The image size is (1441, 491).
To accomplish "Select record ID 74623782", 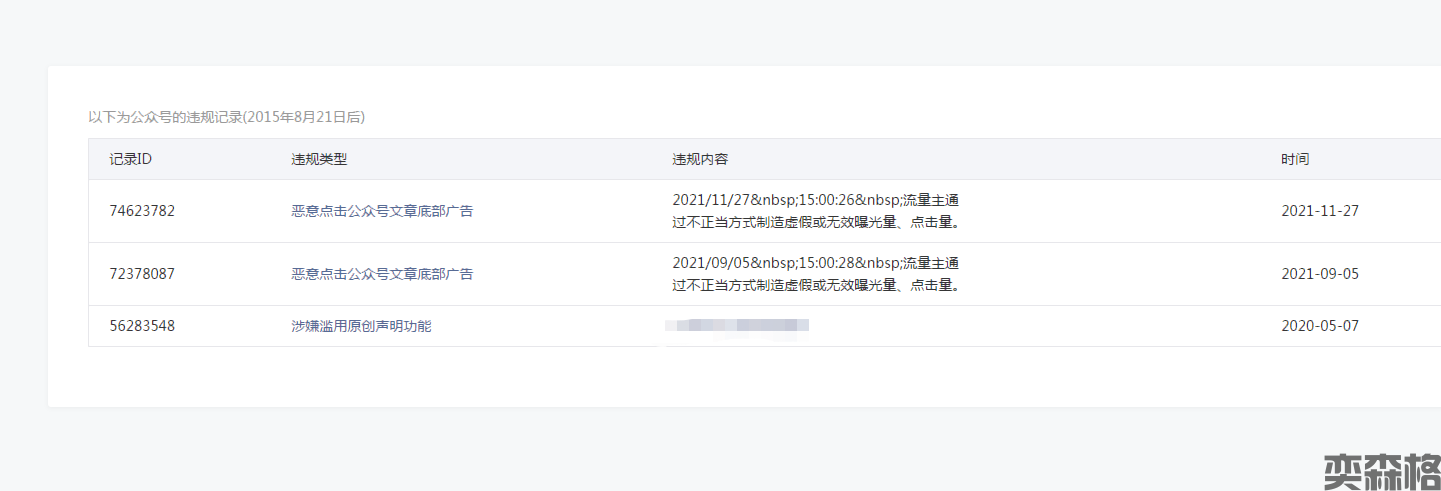I will tap(142, 211).
